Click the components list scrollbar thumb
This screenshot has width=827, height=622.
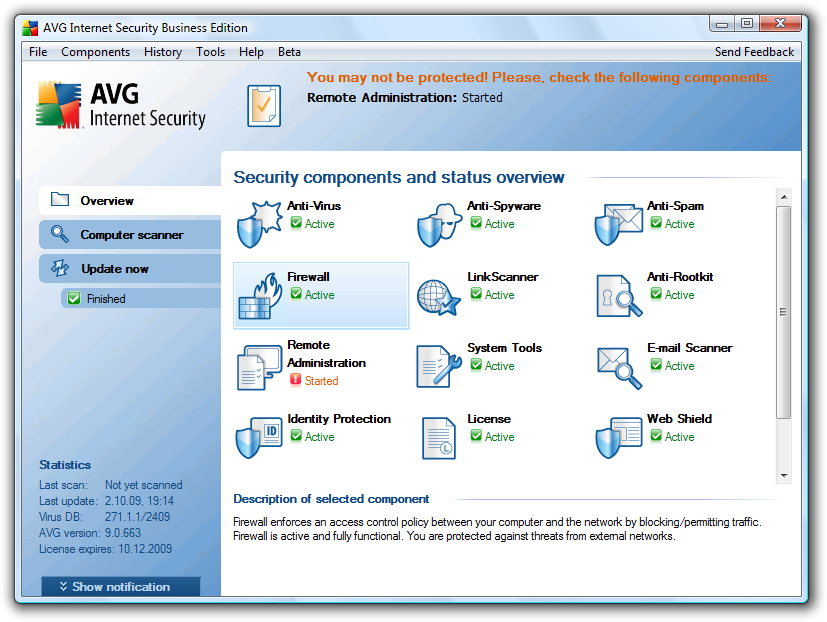click(x=784, y=312)
